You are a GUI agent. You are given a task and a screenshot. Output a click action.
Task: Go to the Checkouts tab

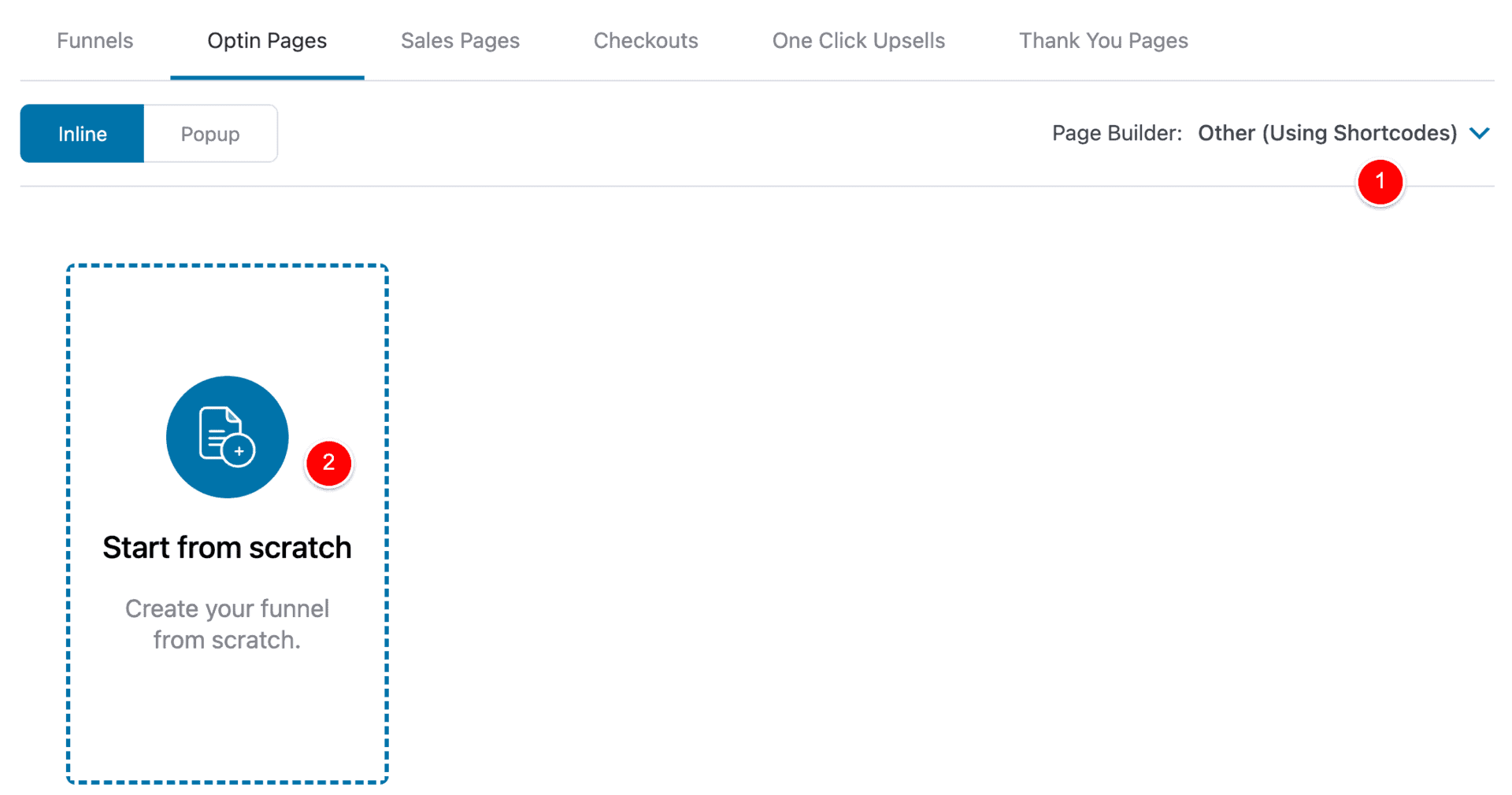tap(646, 40)
